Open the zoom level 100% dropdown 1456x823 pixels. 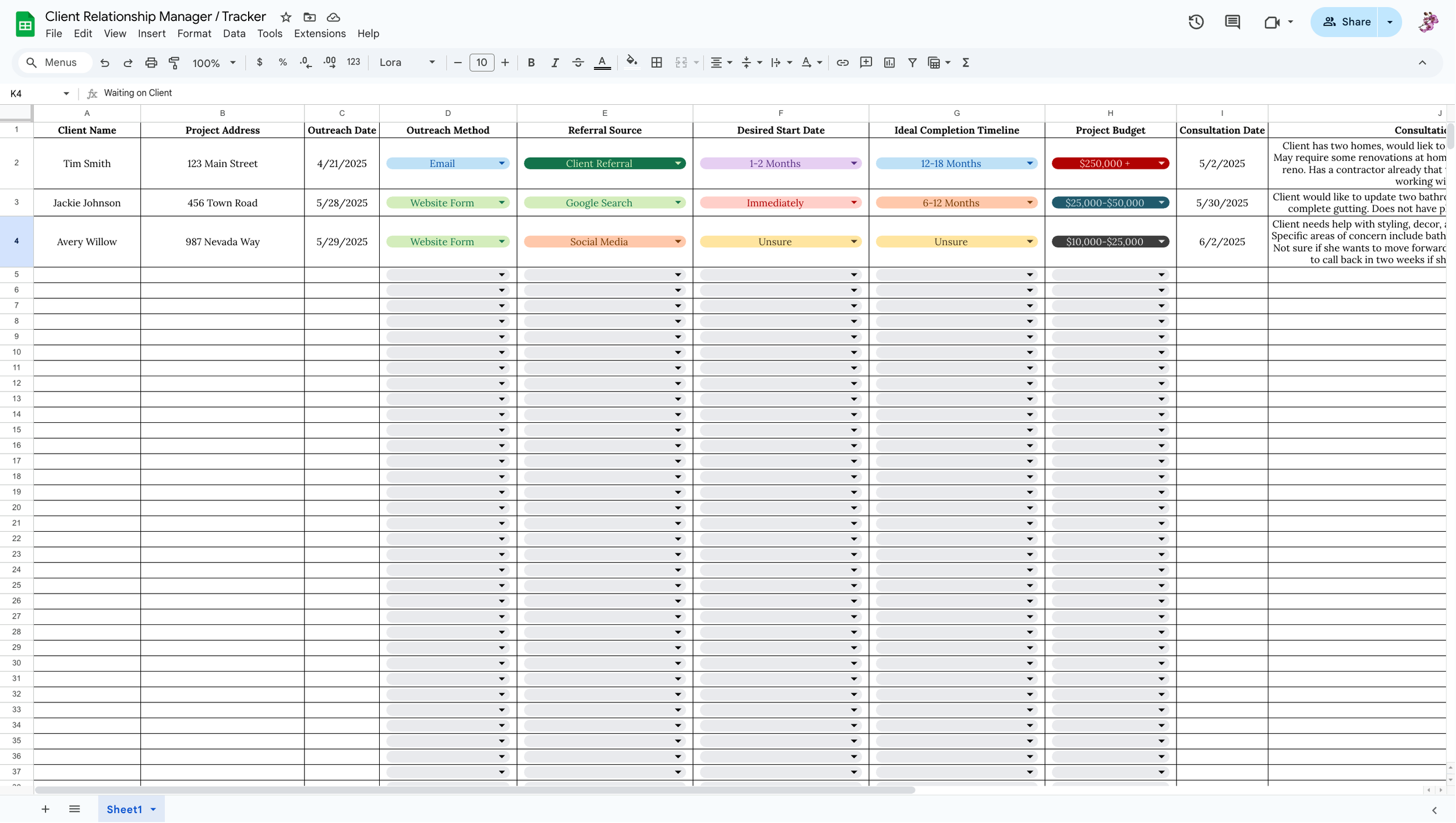[x=214, y=63]
